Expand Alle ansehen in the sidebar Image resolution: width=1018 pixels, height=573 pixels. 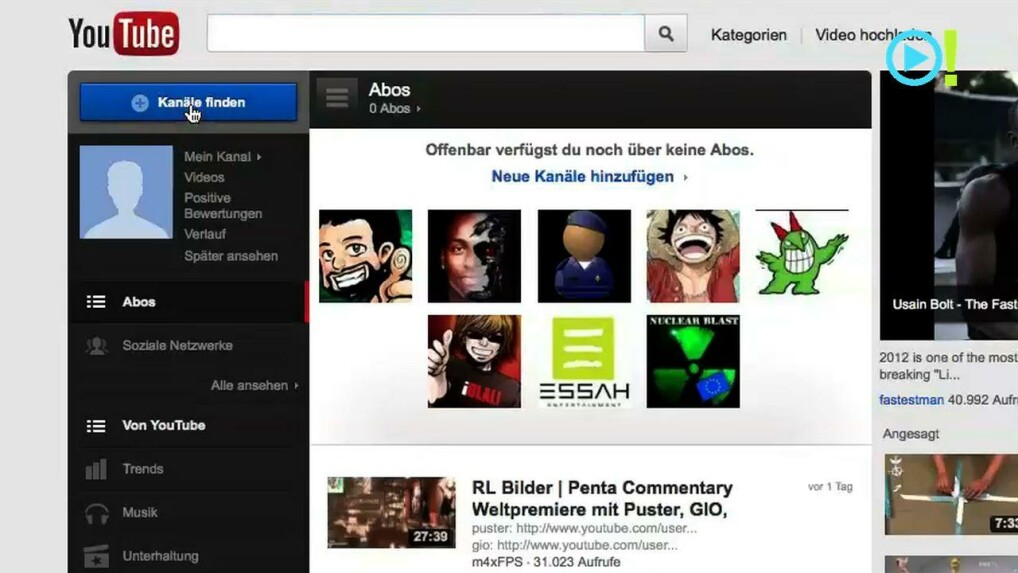(254, 386)
